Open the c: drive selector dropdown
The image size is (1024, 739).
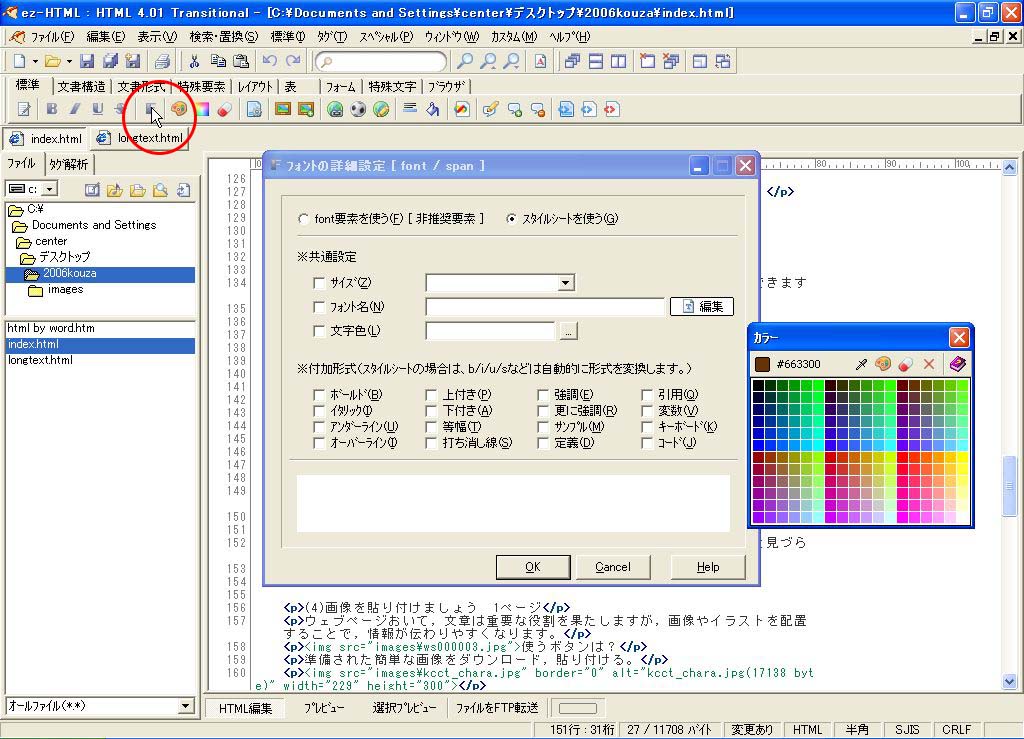point(50,189)
